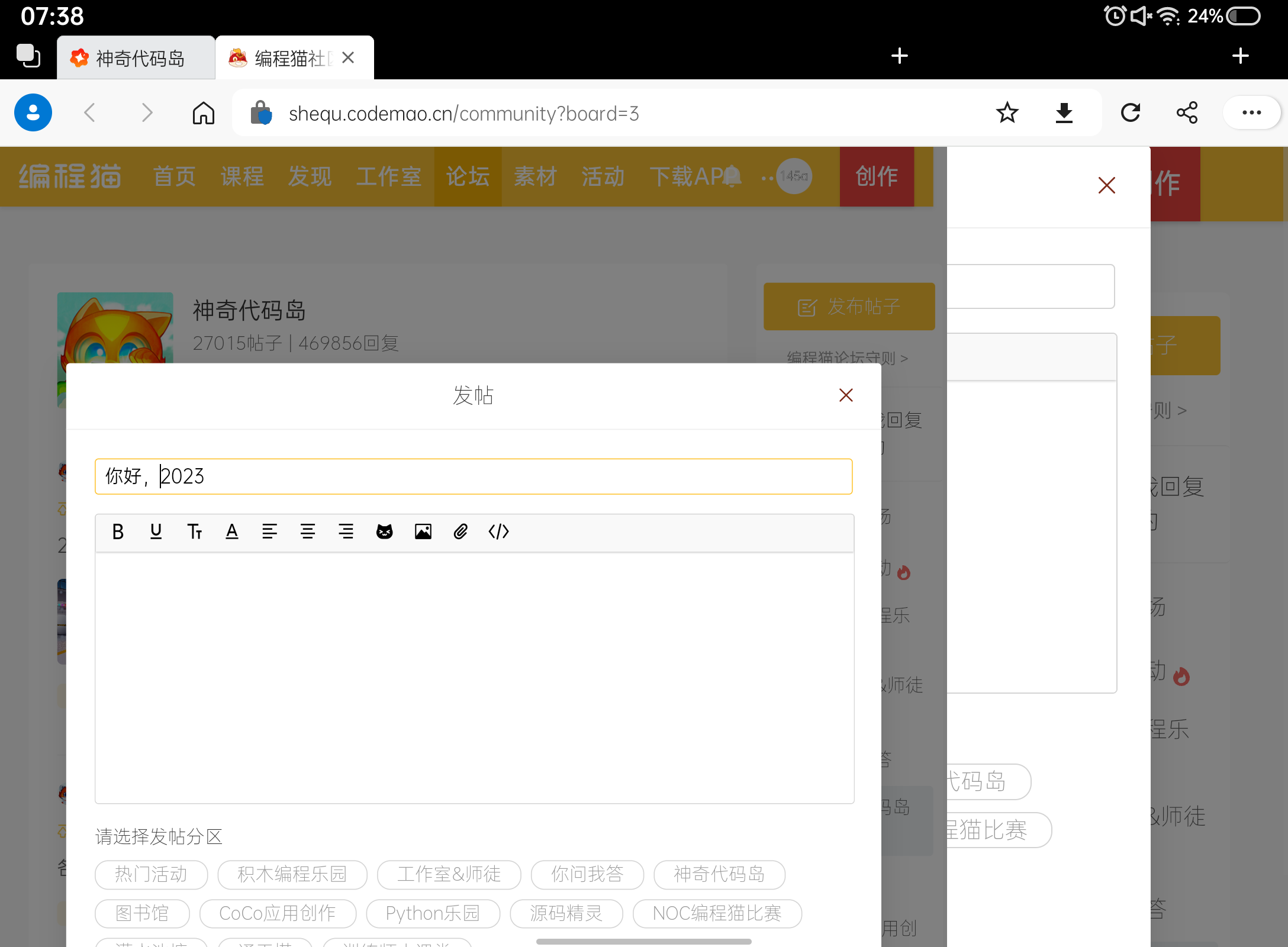Open the notification bell in site header
This screenshot has width=1288, height=947.
[x=732, y=176]
